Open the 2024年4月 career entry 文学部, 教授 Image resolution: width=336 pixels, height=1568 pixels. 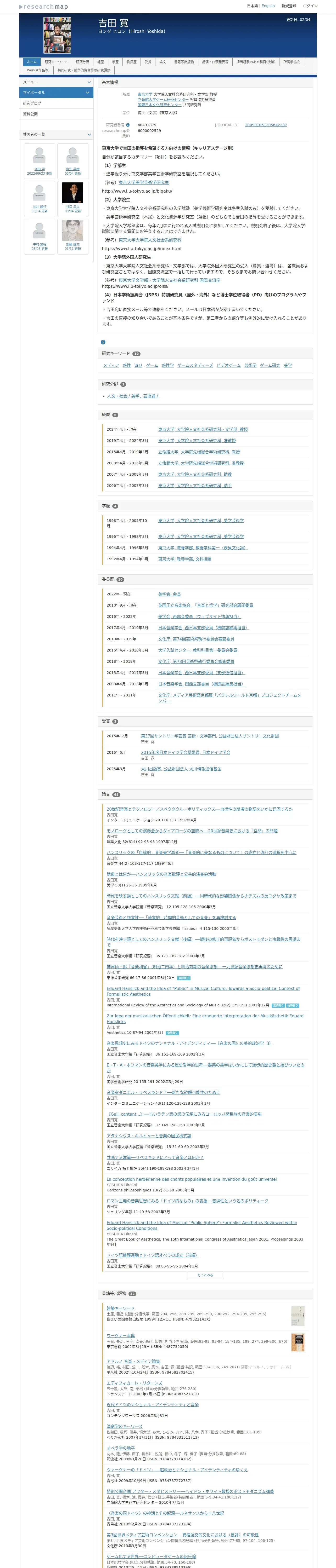(203, 429)
